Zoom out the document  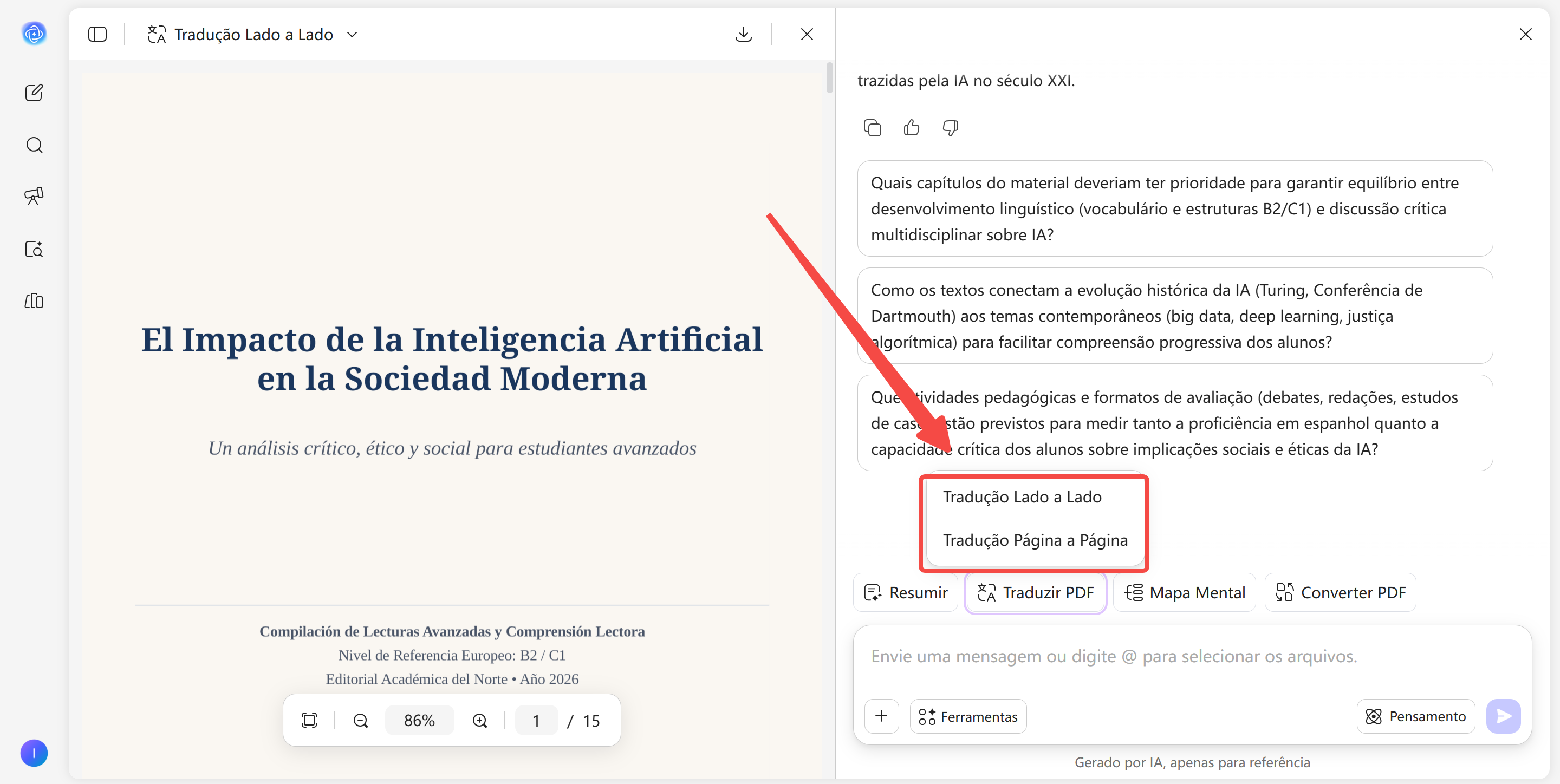pyautogui.click(x=360, y=721)
